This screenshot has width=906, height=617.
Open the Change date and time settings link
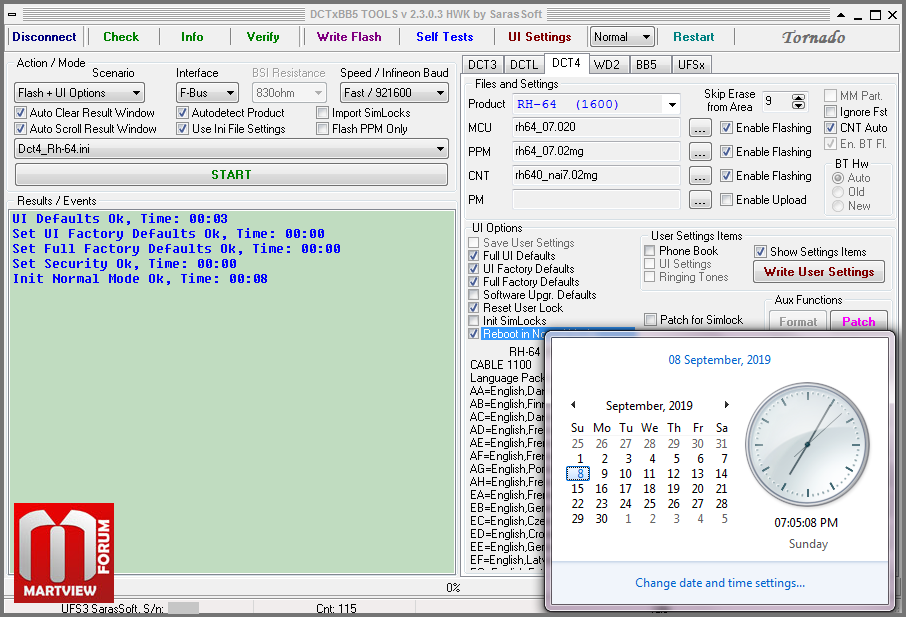[719, 583]
